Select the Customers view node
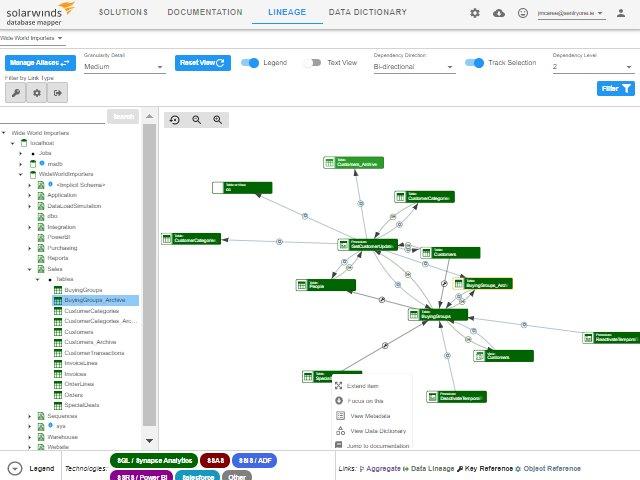The image size is (640, 480). click(503, 356)
